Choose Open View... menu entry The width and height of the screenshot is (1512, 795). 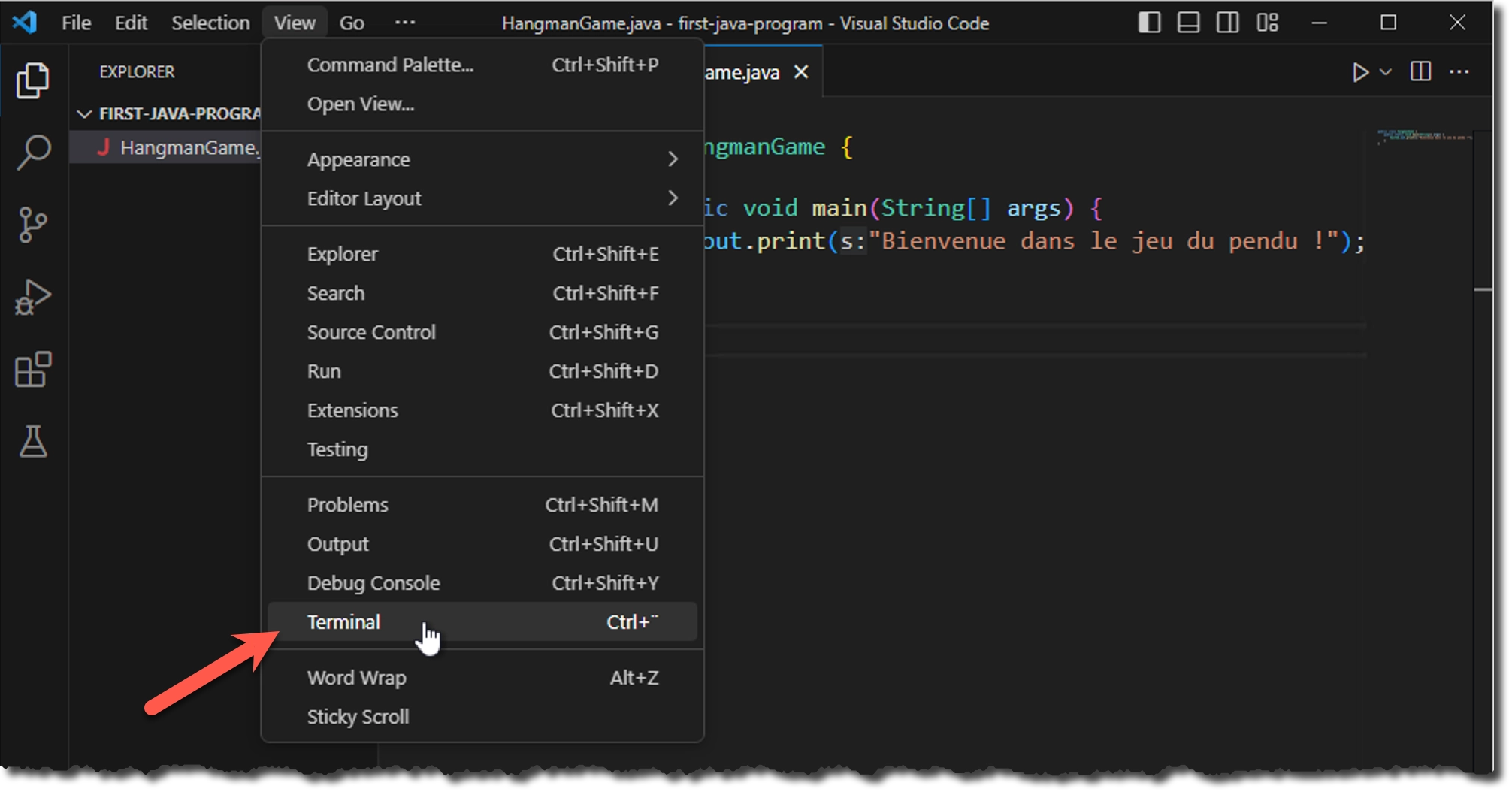[482, 104]
